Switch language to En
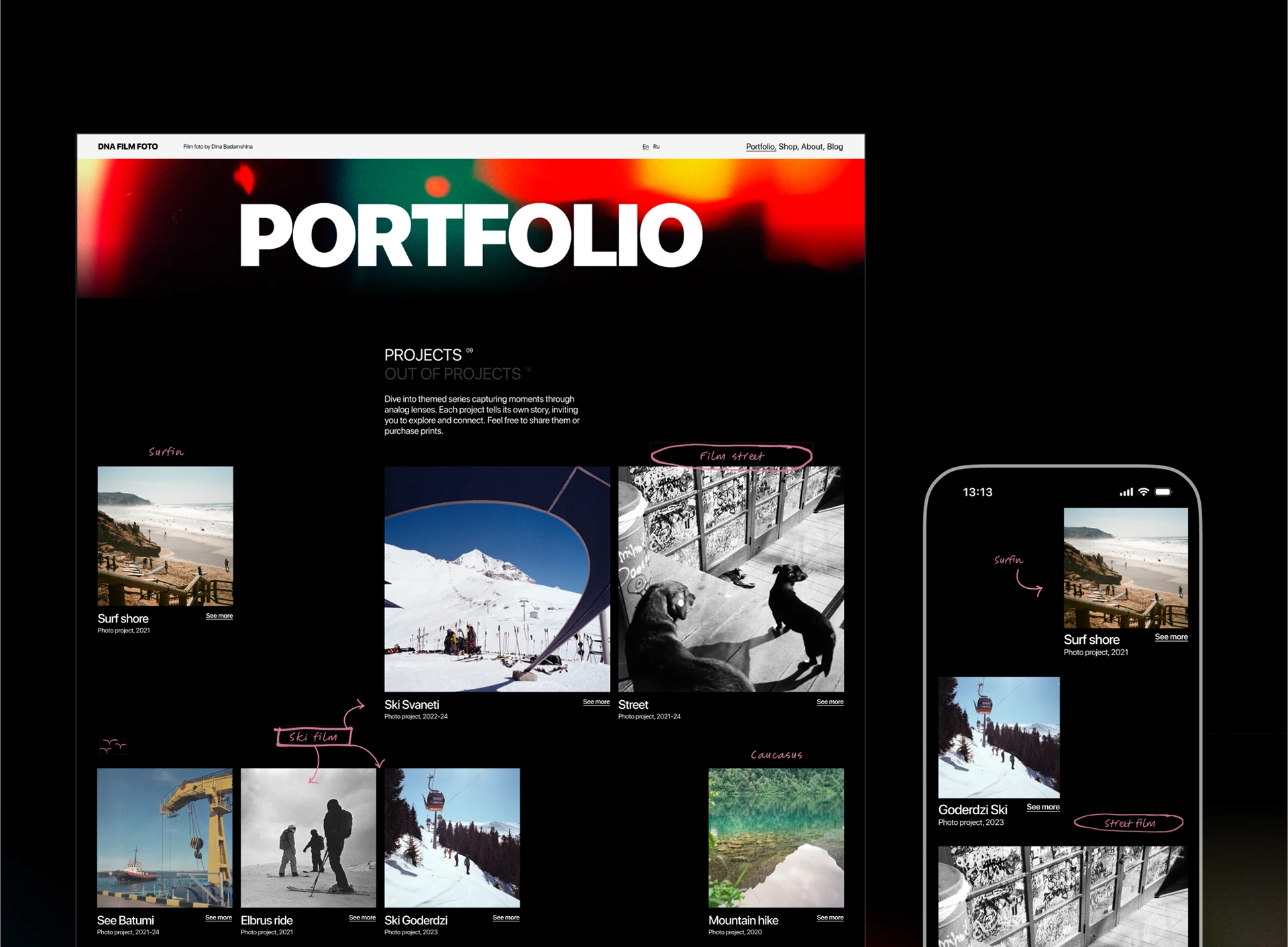 [645, 146]
